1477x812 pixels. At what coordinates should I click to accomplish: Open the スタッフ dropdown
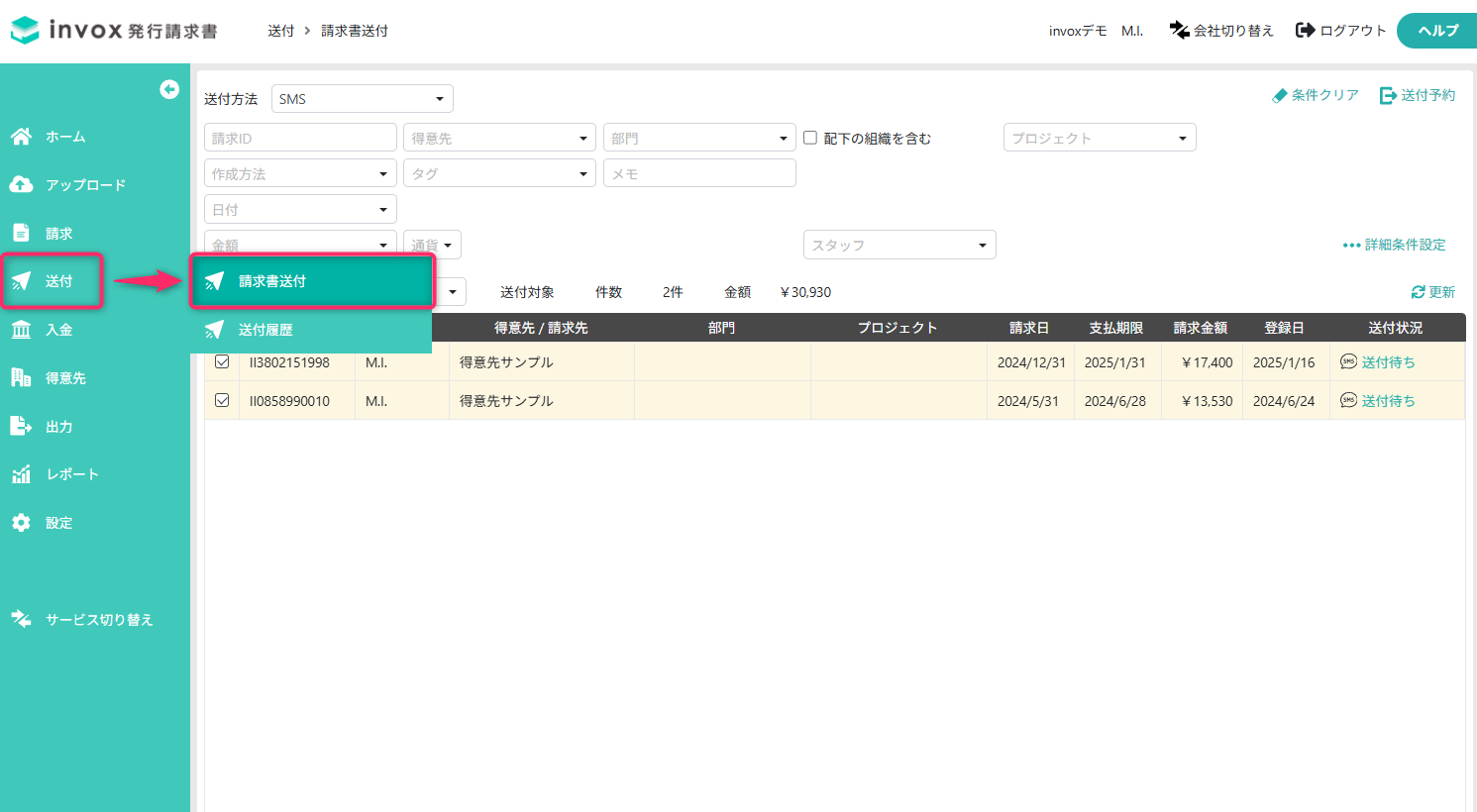point(899,245)
